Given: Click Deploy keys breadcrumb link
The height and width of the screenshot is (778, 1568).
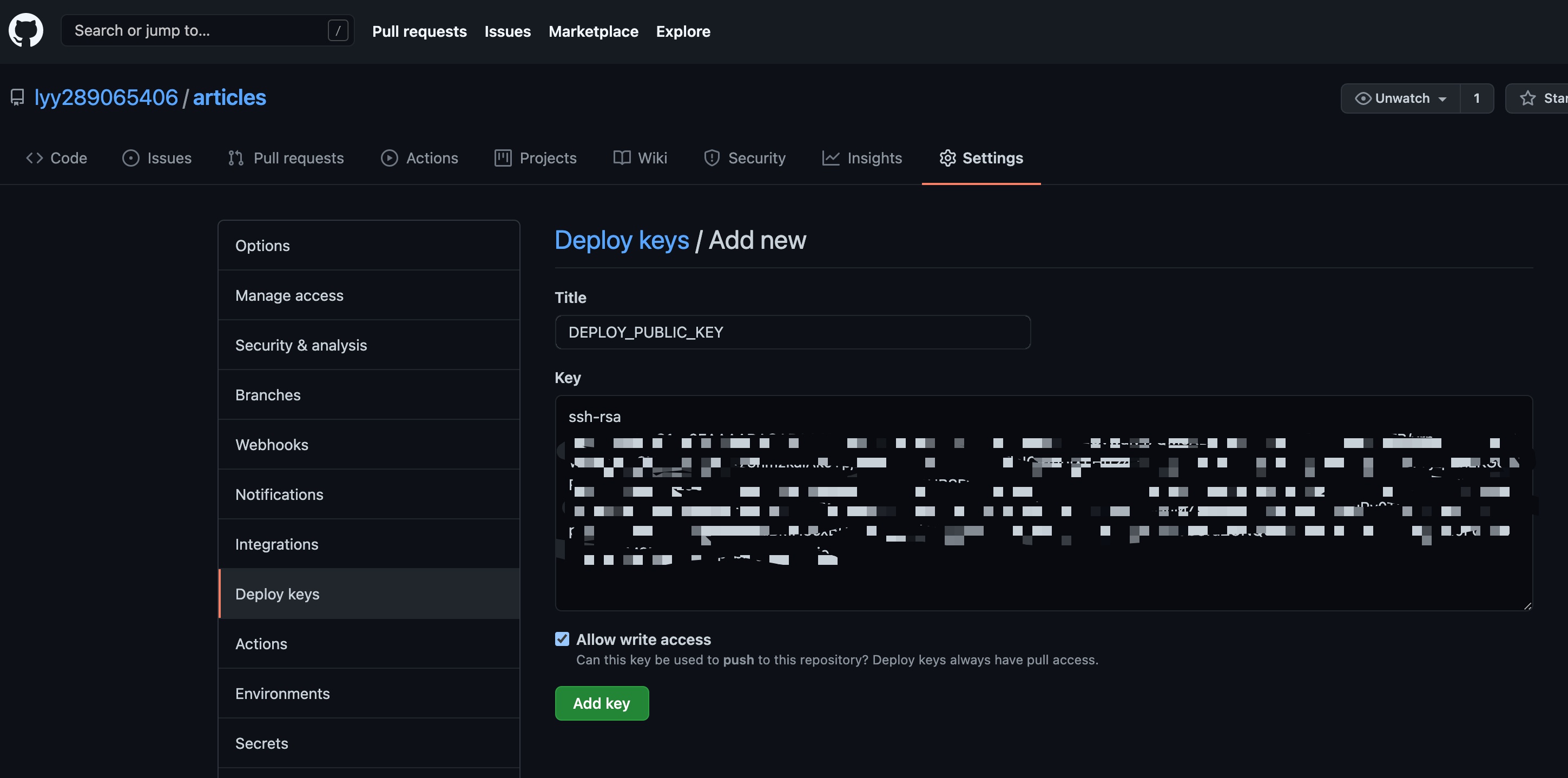Looking at the screenshot, I should click(622, 240).
